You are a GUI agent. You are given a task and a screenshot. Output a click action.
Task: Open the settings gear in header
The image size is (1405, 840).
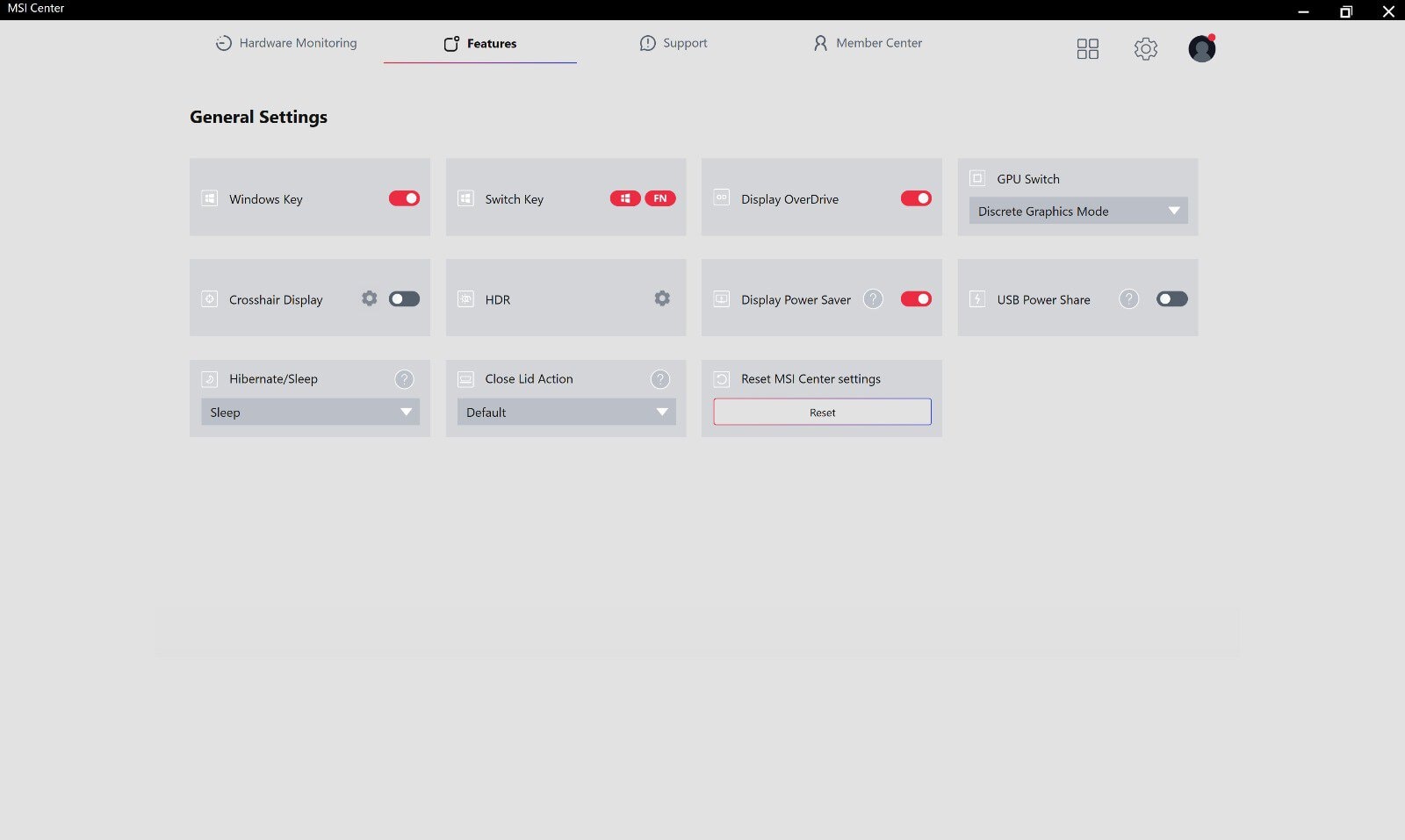1145,48
